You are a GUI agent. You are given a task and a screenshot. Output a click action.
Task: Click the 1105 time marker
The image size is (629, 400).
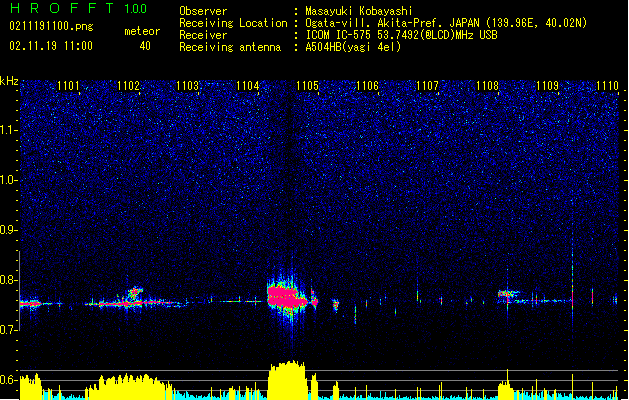307,86
